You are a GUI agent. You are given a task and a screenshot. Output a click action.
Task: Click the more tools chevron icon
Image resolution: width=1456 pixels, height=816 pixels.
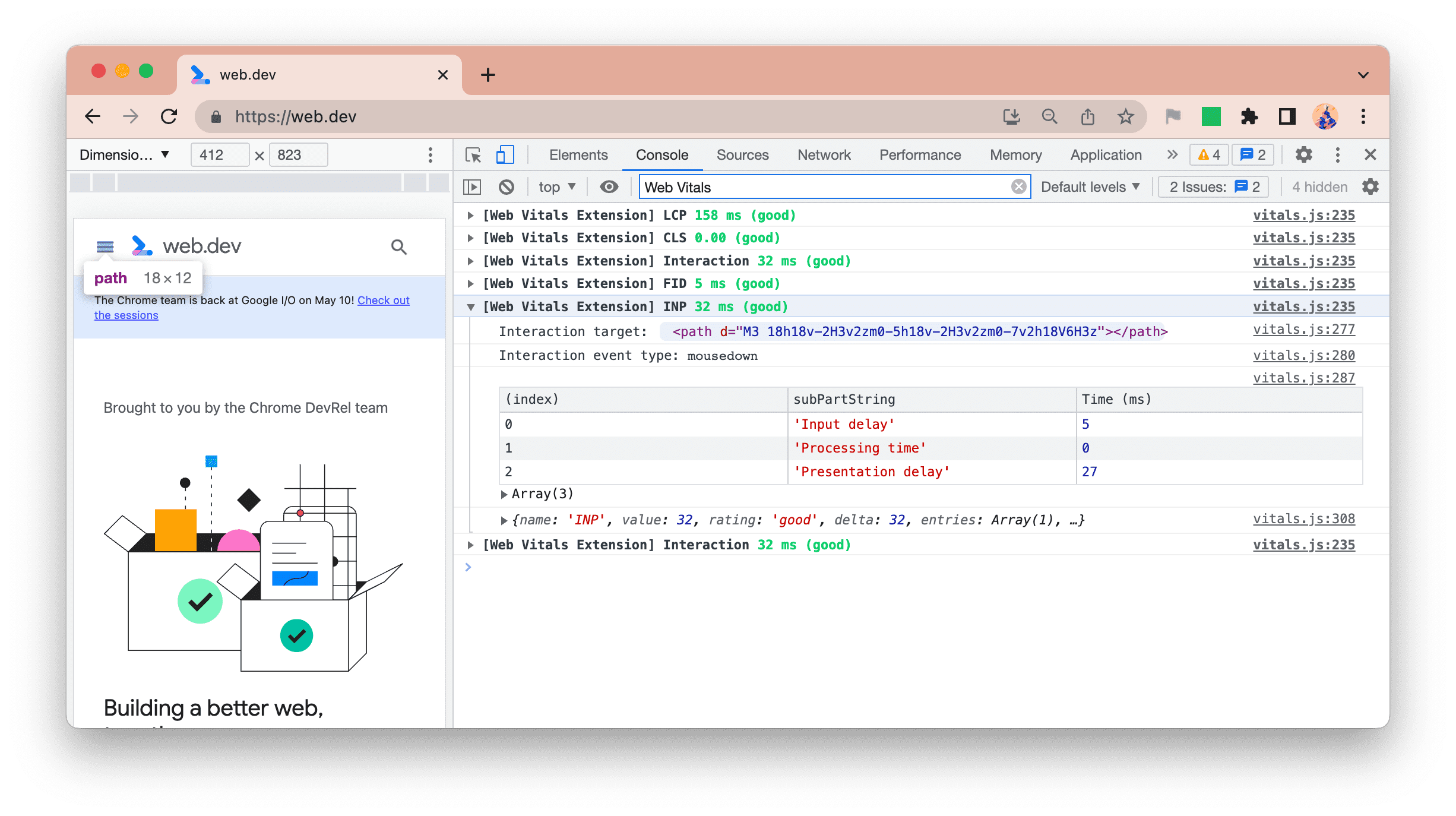click(1172, 154)
